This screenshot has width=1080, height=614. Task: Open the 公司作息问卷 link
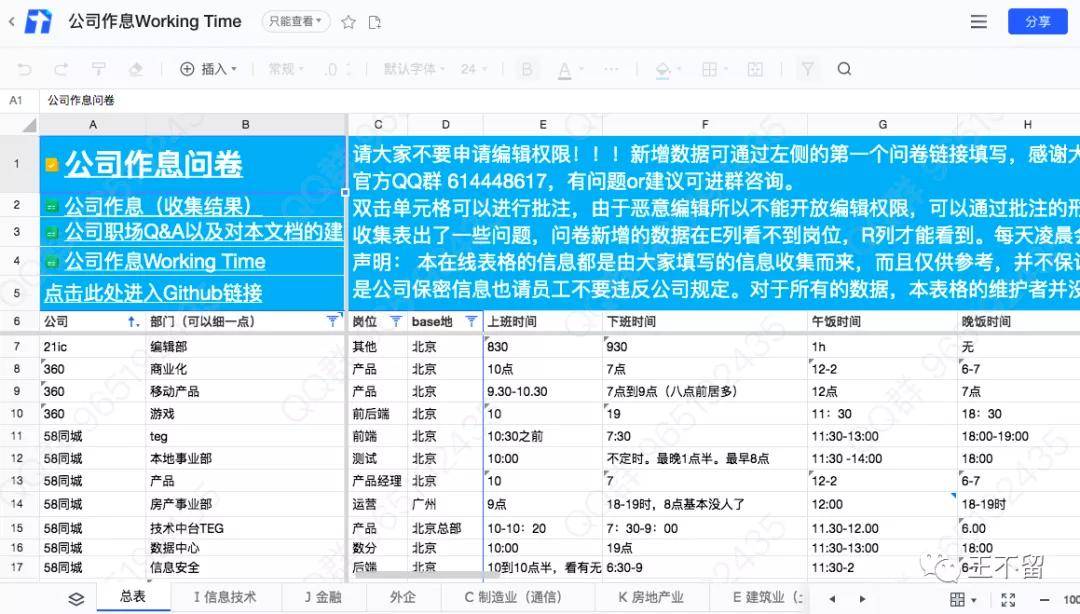coord(153,164)
